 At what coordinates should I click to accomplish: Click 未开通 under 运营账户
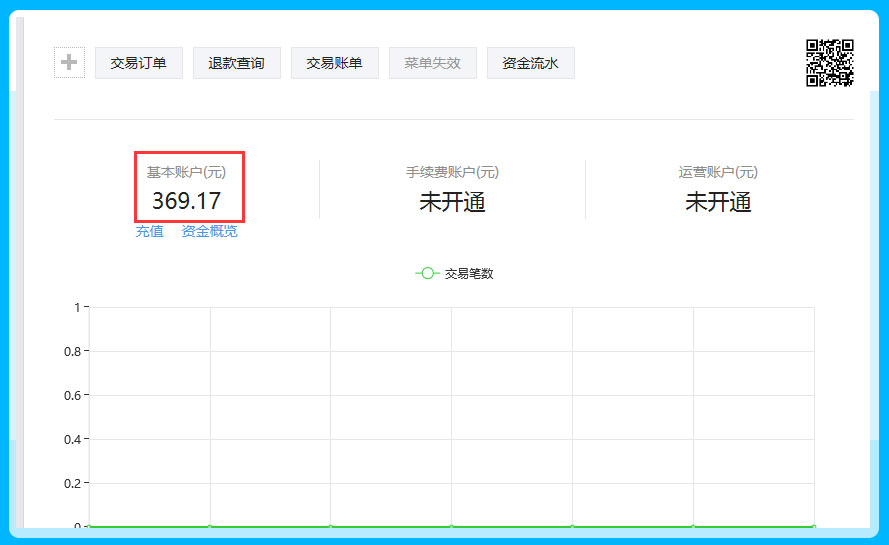click(718, 202)
